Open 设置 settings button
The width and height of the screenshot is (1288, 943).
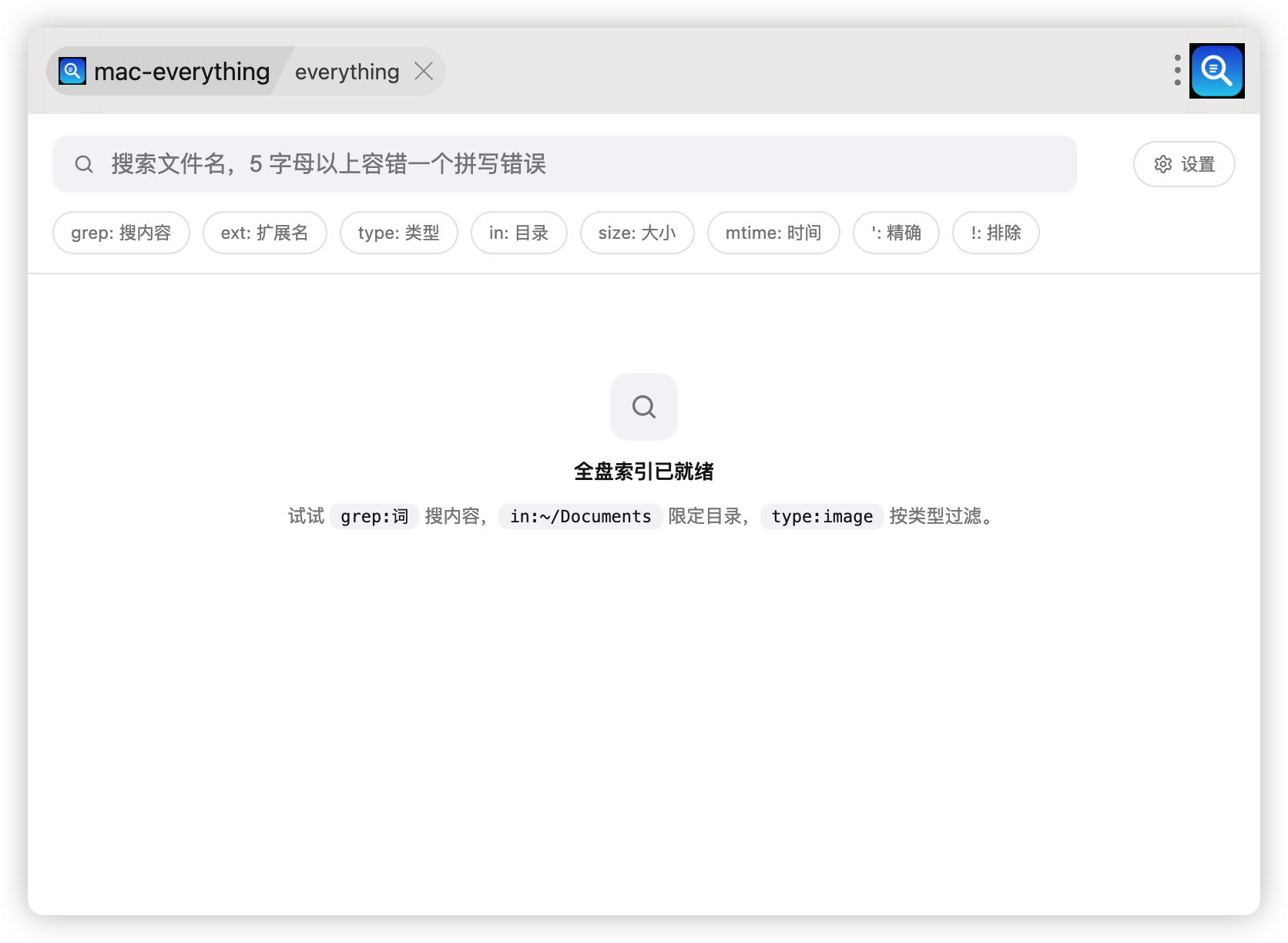pyautogui.click(x=1184, y=164)
